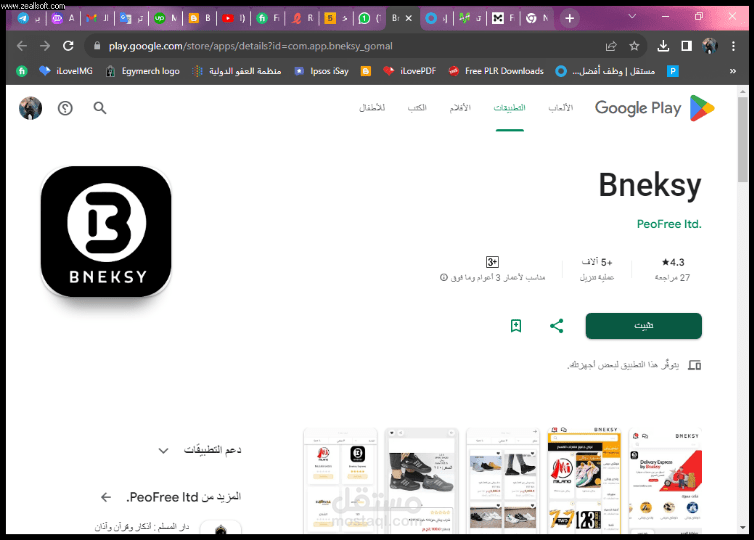The image size is (754, 540).
Task: Select the الألعاب (Games) tab
Action: tap(561, 108)
